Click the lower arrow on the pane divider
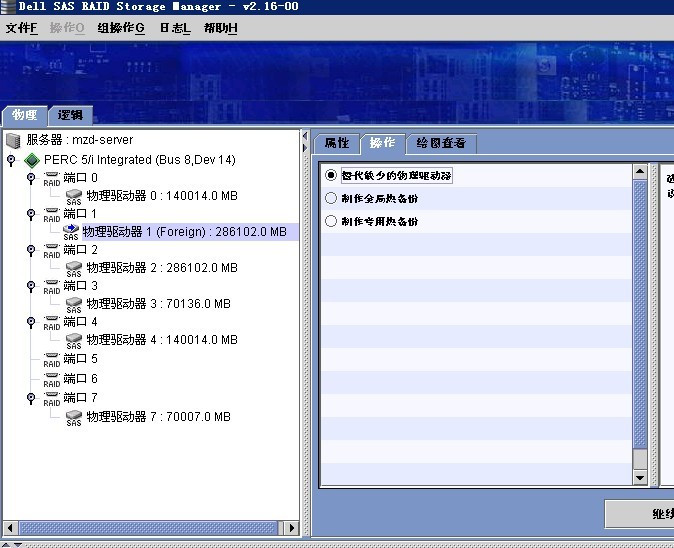The width and height of the screenshot is (674, 548). click(x=305, y=148)
